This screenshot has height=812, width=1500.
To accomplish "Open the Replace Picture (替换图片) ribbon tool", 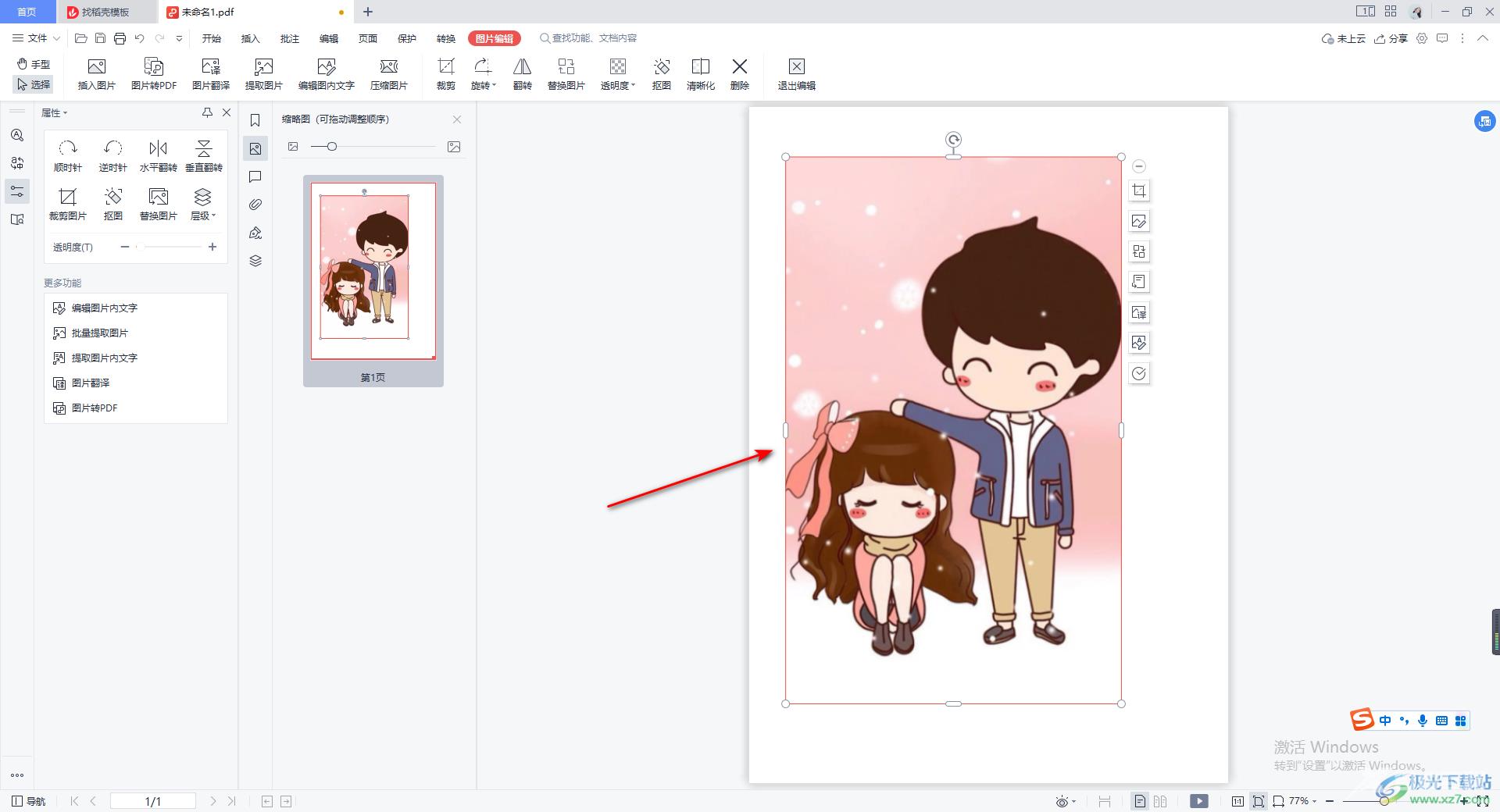I will pyautogui.click(x=566, y=74).
